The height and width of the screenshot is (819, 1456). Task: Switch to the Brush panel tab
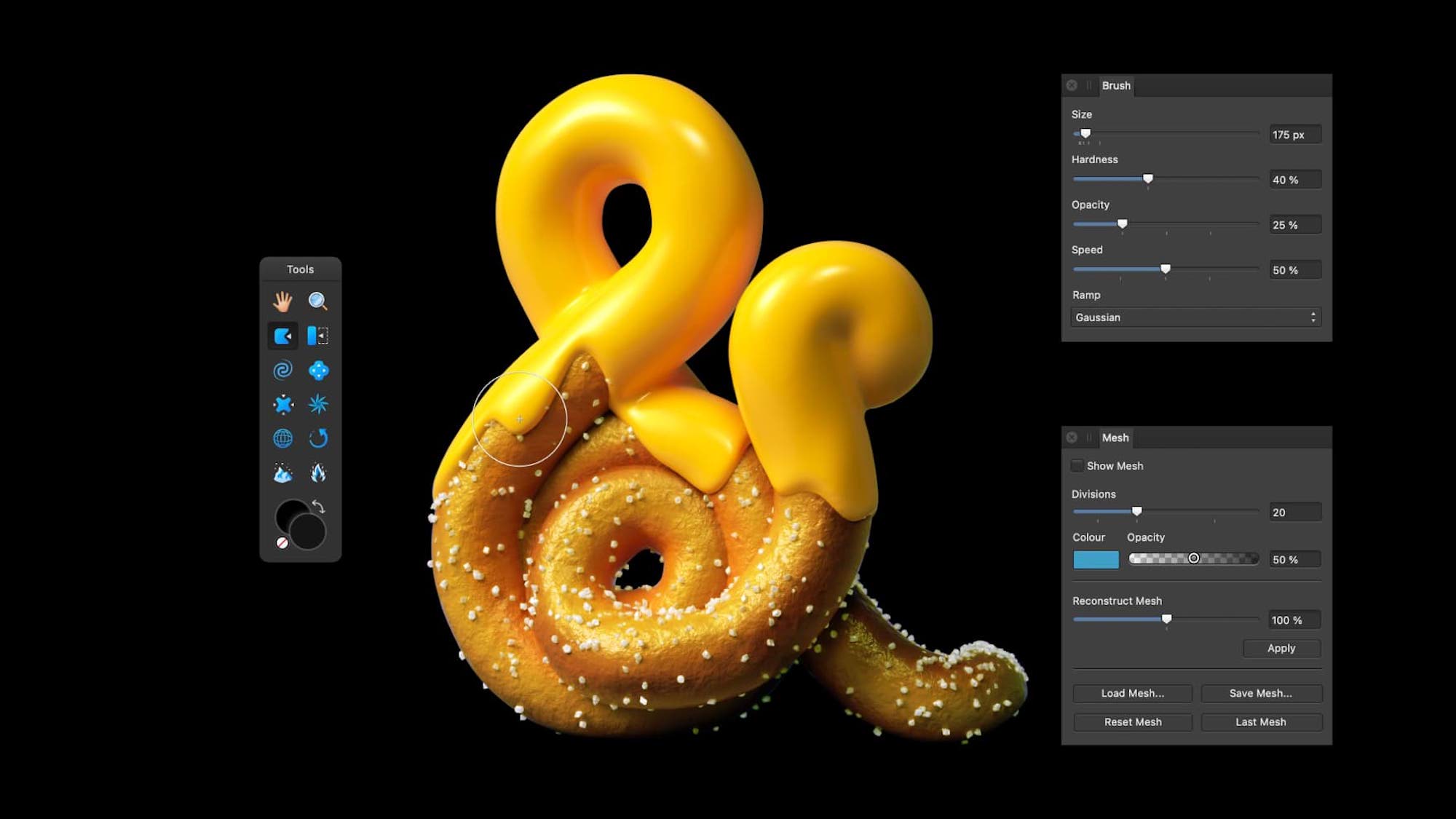[x=1116, y=85]
